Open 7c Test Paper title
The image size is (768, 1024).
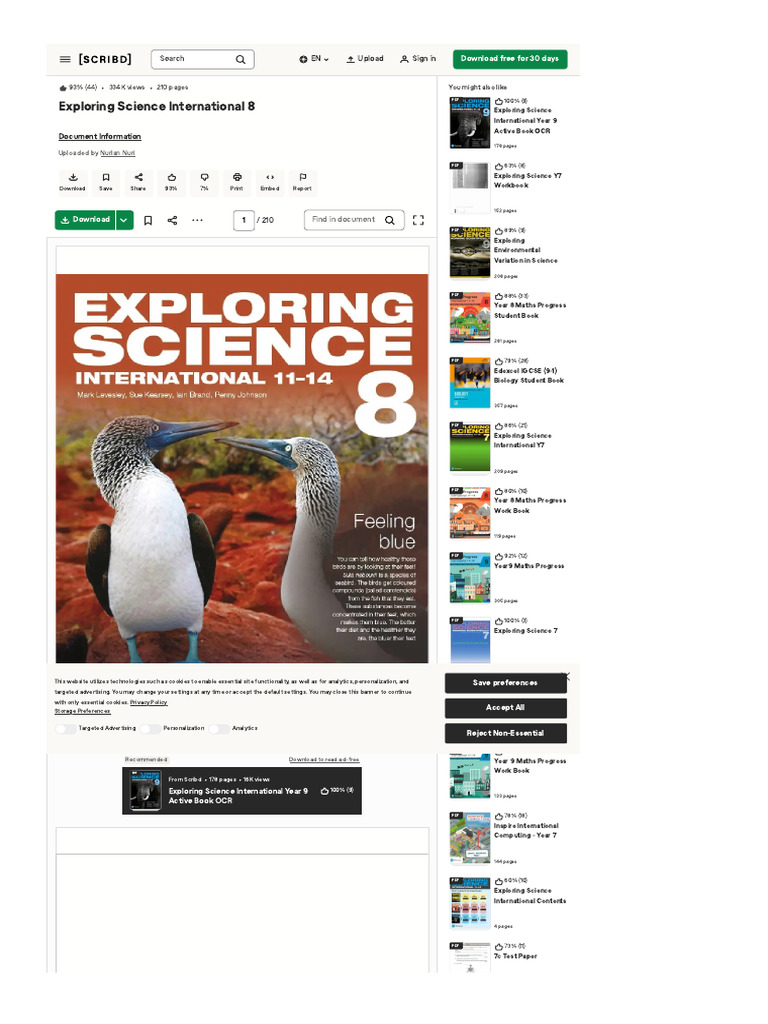(515, 956)
